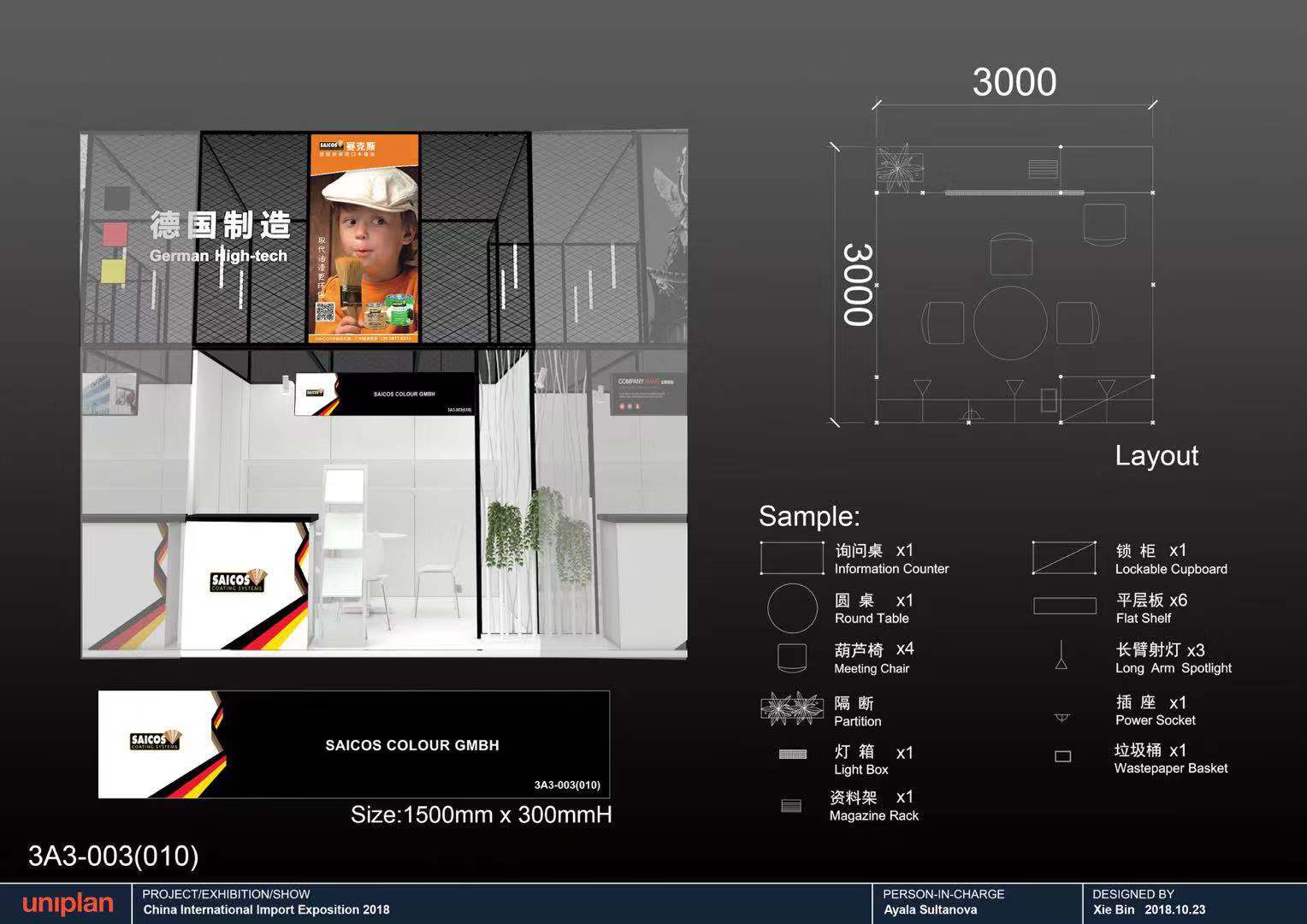The height and width of the screenshot is (924, 1307).
Task: Click the SAICOS COLOUR GMBH fascia sign
Action: (354, 744)
